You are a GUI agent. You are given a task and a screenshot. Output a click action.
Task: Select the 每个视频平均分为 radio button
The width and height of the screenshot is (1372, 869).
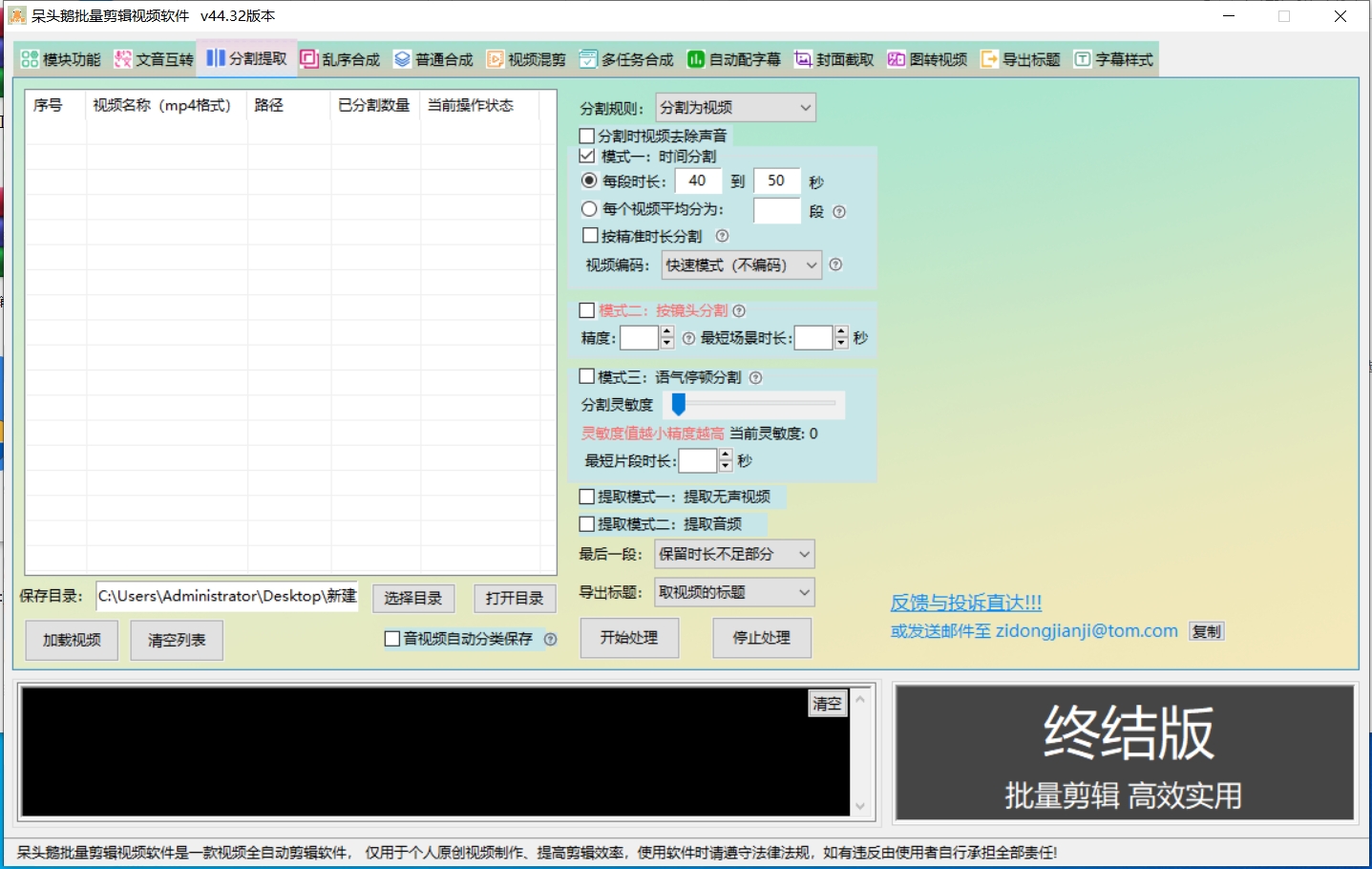pos(589,208)
